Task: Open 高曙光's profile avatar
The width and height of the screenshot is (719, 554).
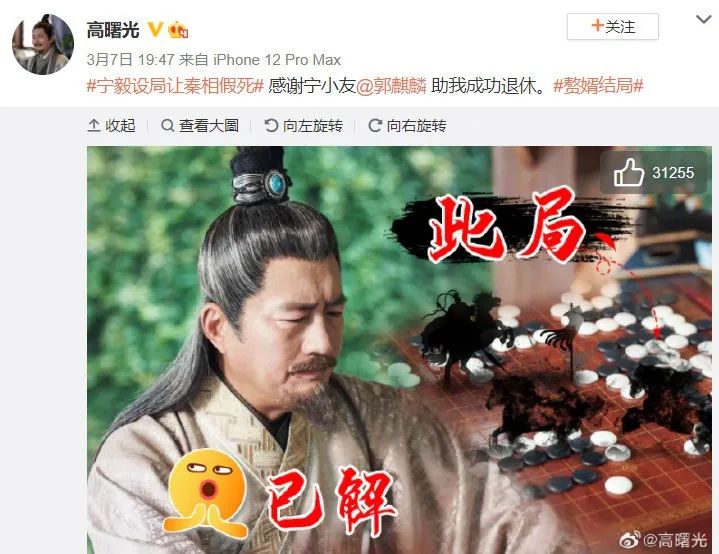Action: click(43, 44)
